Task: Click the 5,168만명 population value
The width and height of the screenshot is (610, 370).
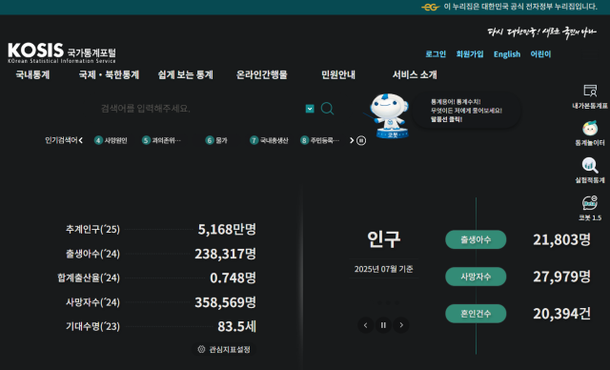Action: (227, 230)
